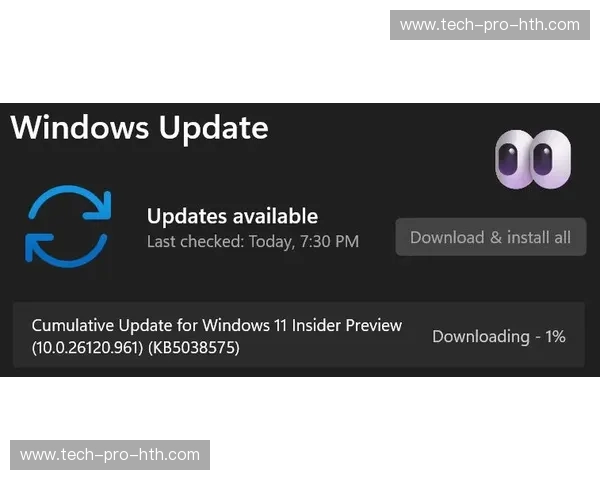The height and width of the screenshot is (480, 600).
Task: Select the Windows Update page heading
Action: pos(140,127)
